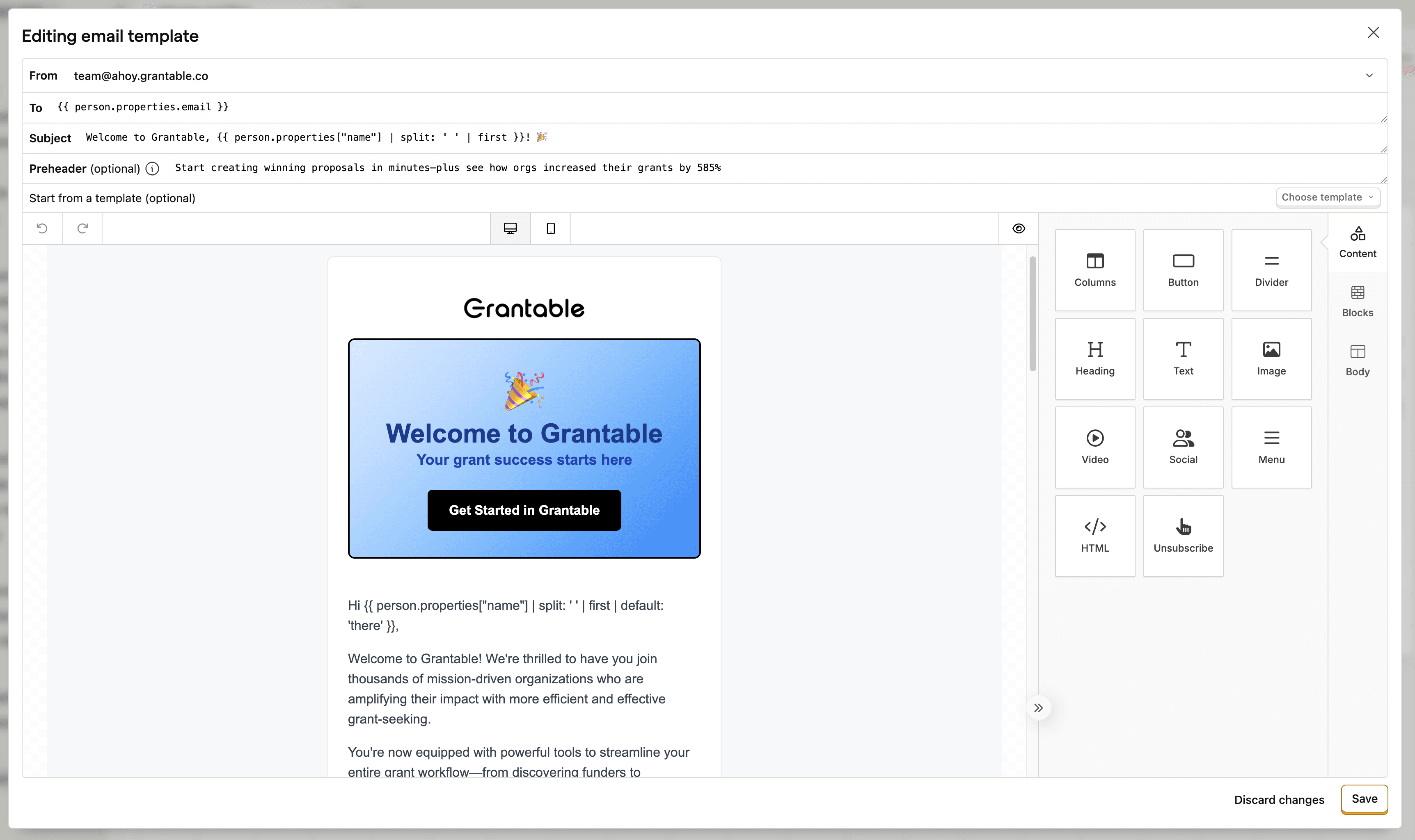Image resolution: width=1415 pixels, height=840 pixels.
Task: Add an Unsubscribe block
Action: 1183,535
